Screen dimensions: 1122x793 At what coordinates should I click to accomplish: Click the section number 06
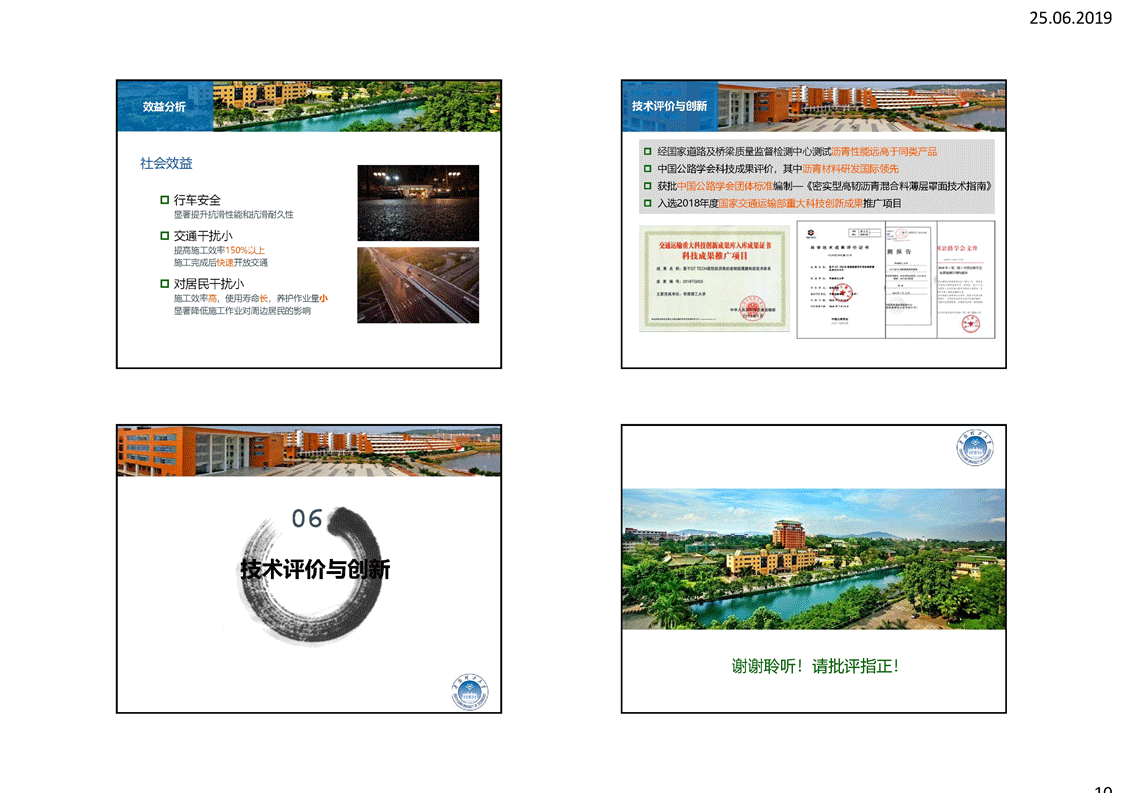307,518
